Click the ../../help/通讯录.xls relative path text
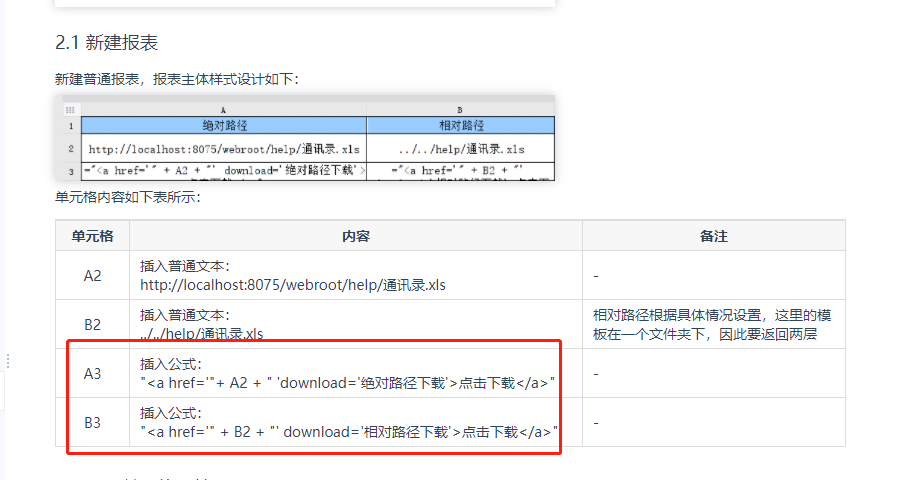The image size is (908, 480). 202,334
